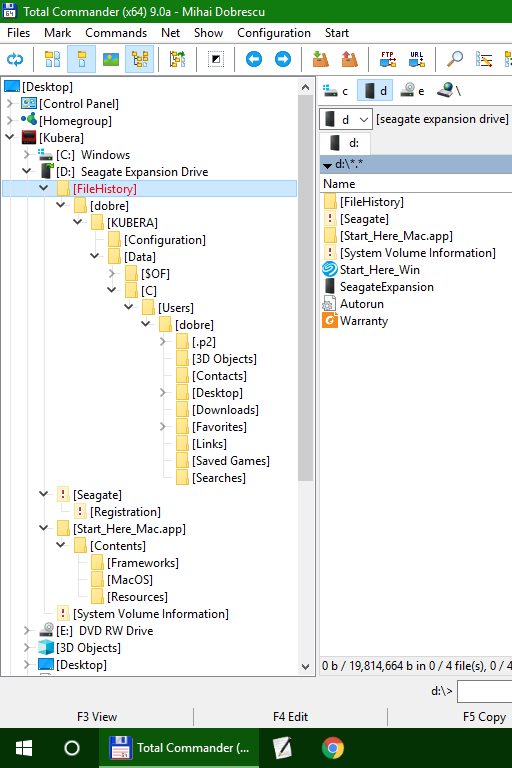The height and width of the screenshot is (768, 512).
Task: Click the pack files icon
Action: tap(320, 59)
